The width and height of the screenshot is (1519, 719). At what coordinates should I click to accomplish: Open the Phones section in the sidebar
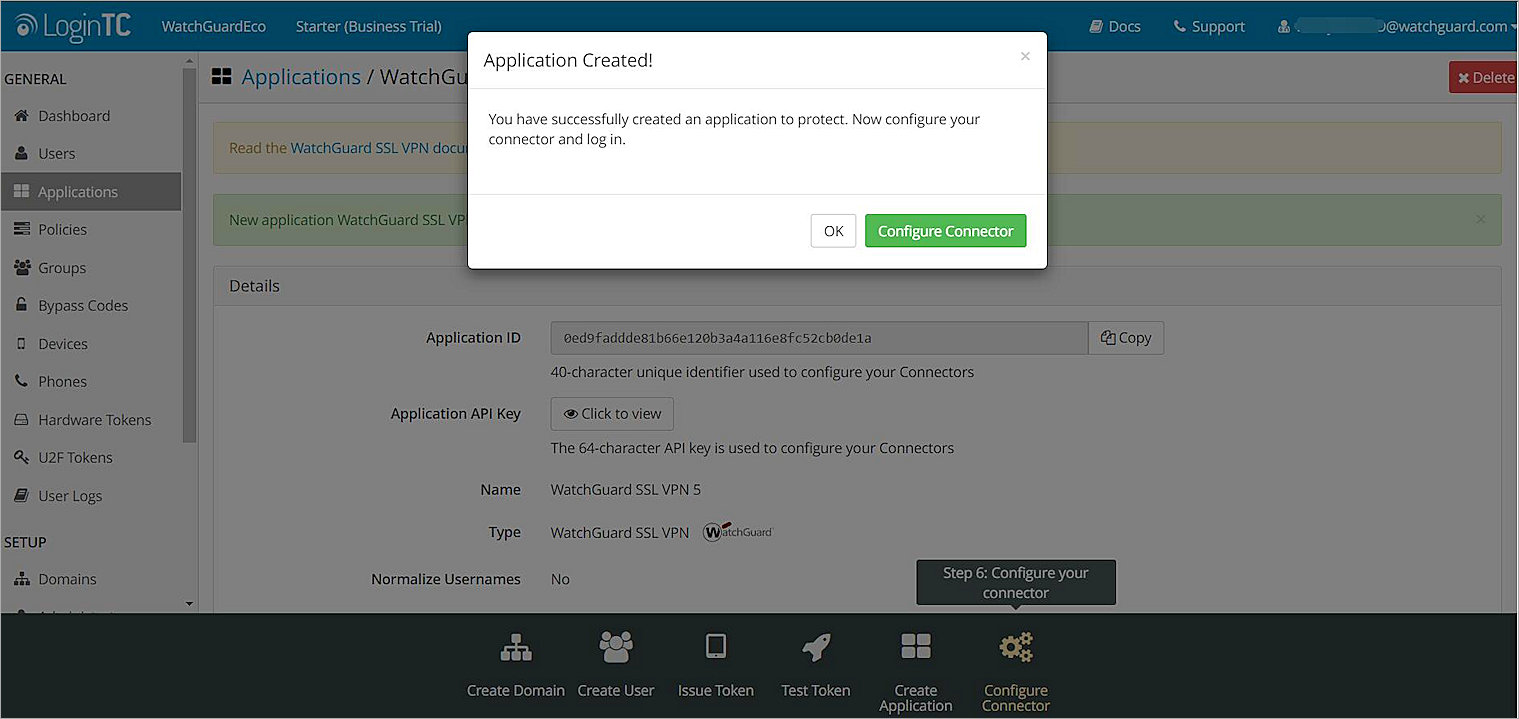tap(63, 381)
